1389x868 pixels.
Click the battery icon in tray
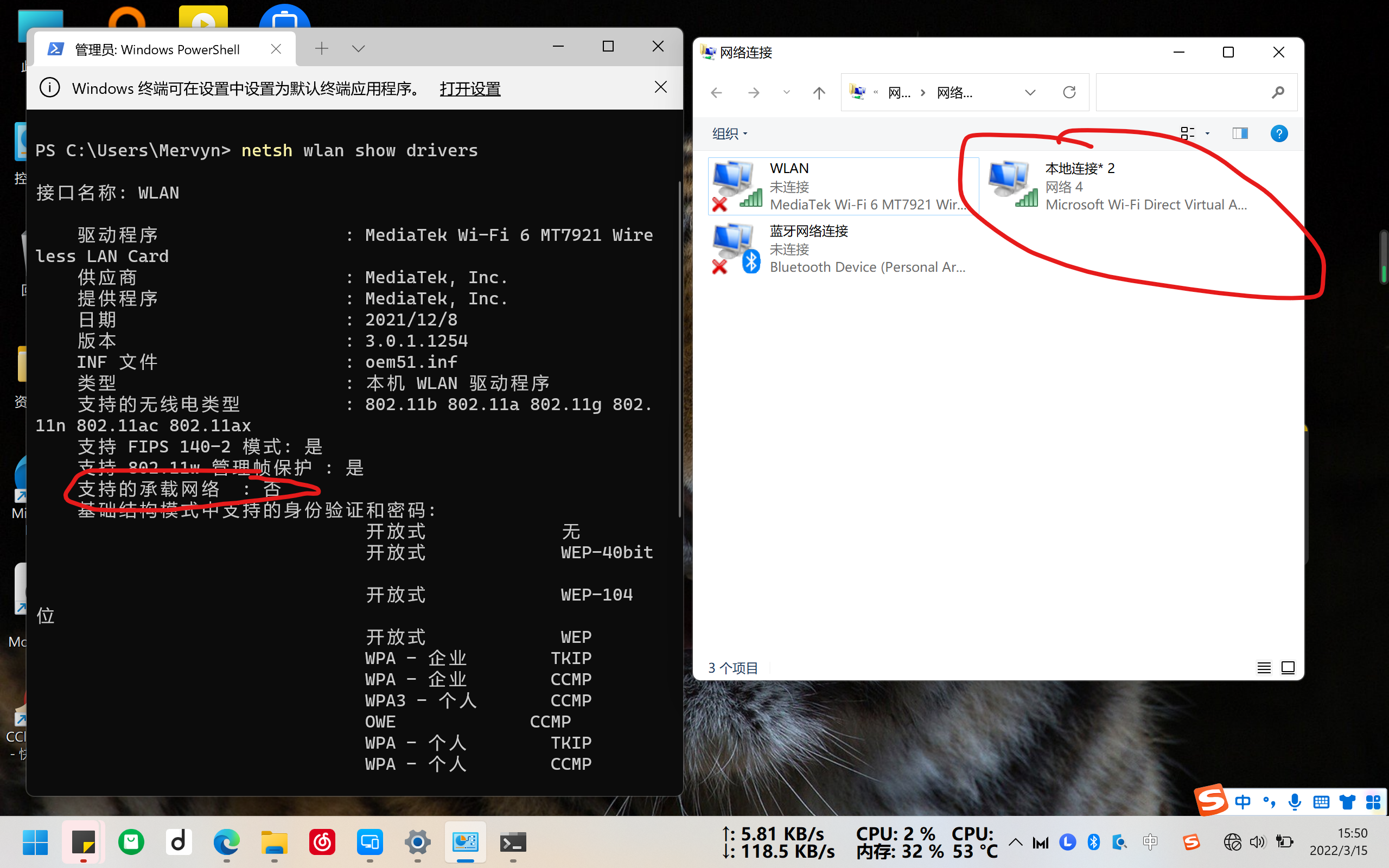1284,842
